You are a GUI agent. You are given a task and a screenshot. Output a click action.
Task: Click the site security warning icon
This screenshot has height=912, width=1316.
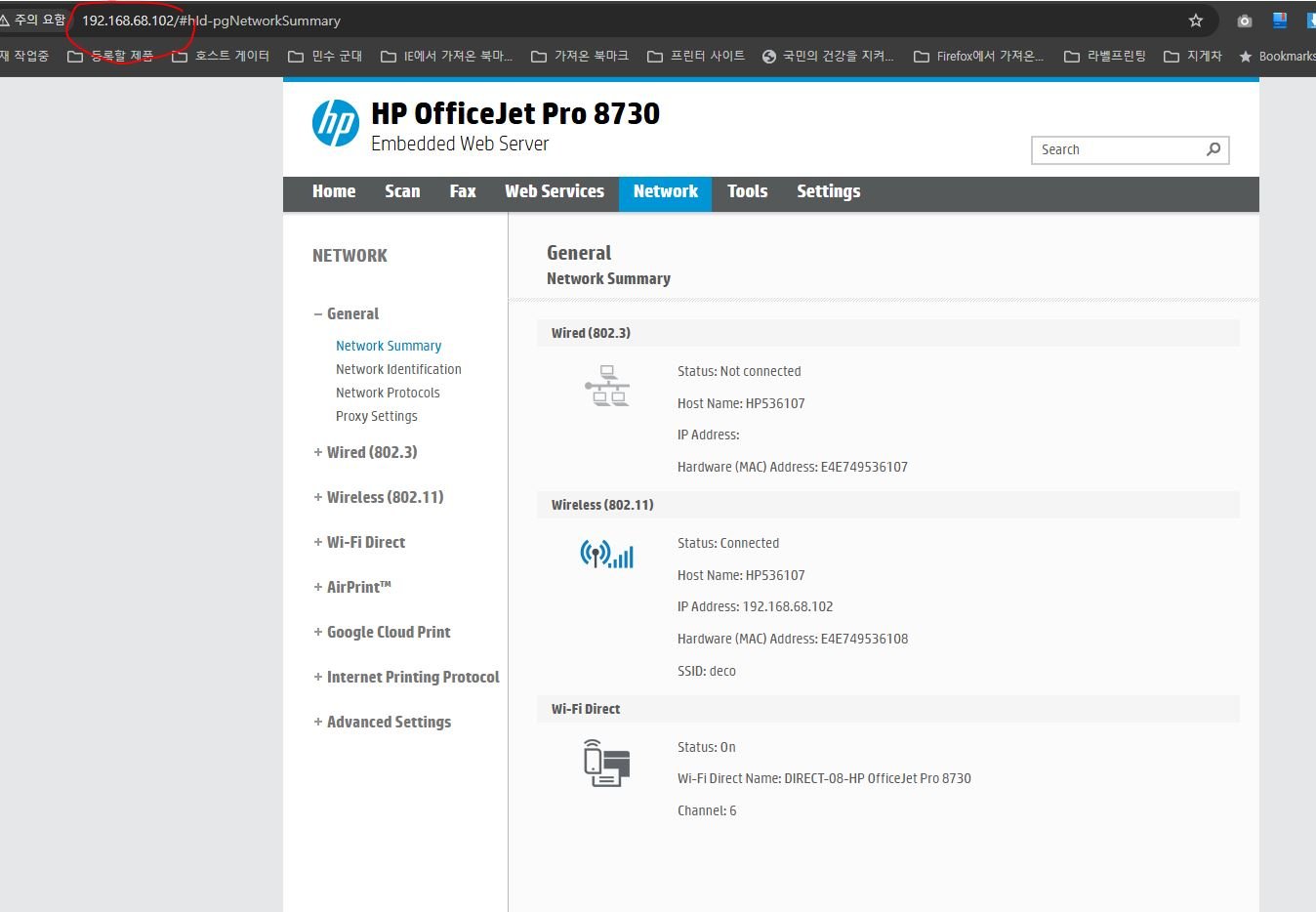click(6, 20)
